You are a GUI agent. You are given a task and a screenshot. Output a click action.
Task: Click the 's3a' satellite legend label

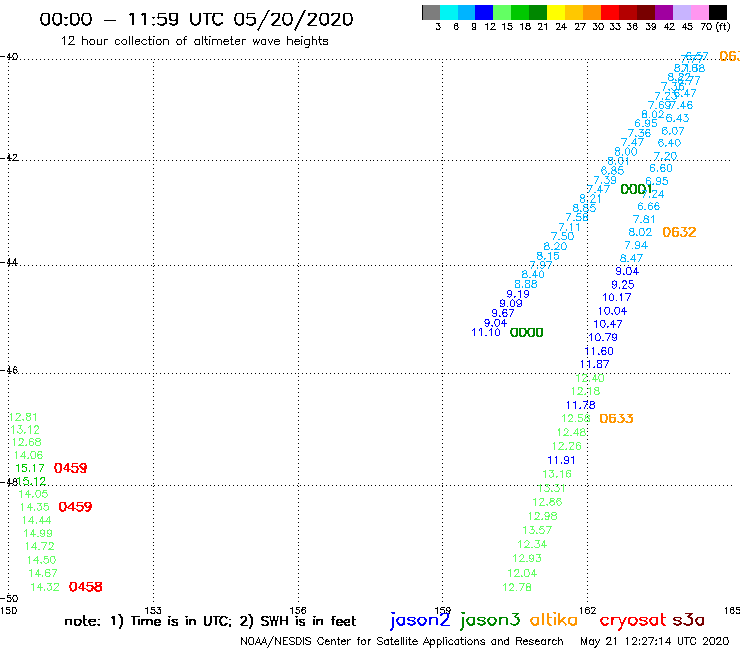(688, 620)
